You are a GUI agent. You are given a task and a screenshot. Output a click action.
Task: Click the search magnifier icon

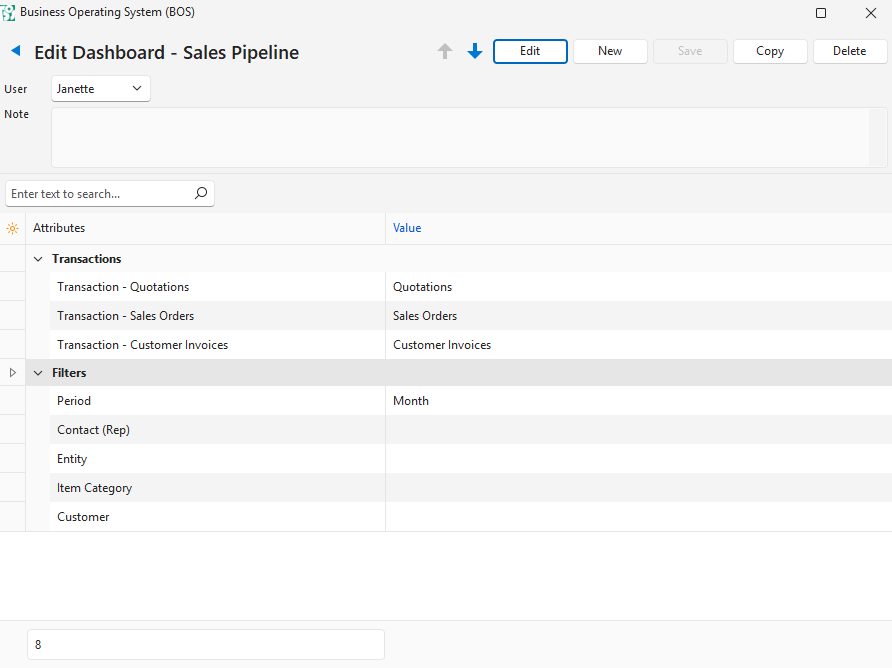[201, 193]
